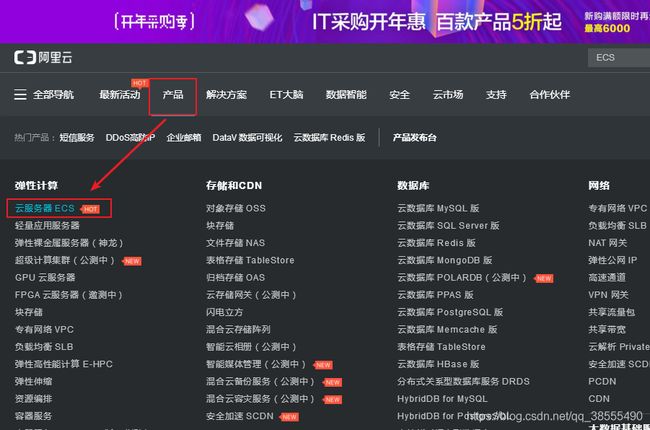Open 轻量应用服务器 link
The width and height of the screenshot is (650, 430).
tap(47, 226)
